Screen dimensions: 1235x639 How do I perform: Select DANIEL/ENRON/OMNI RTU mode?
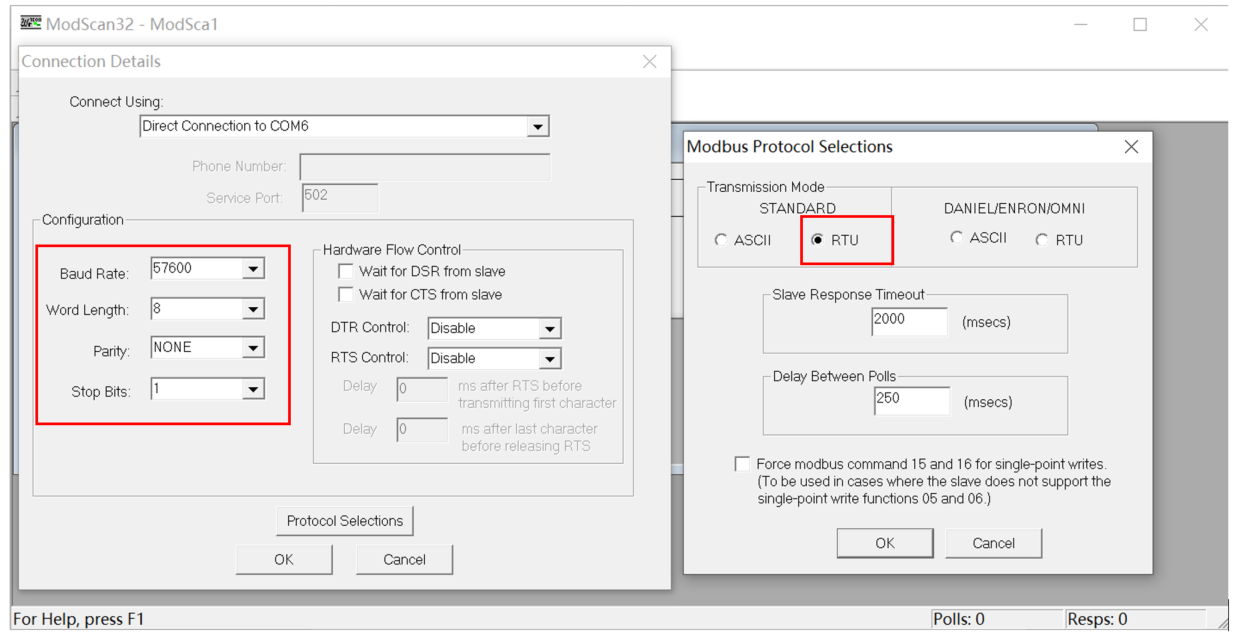1041,240
